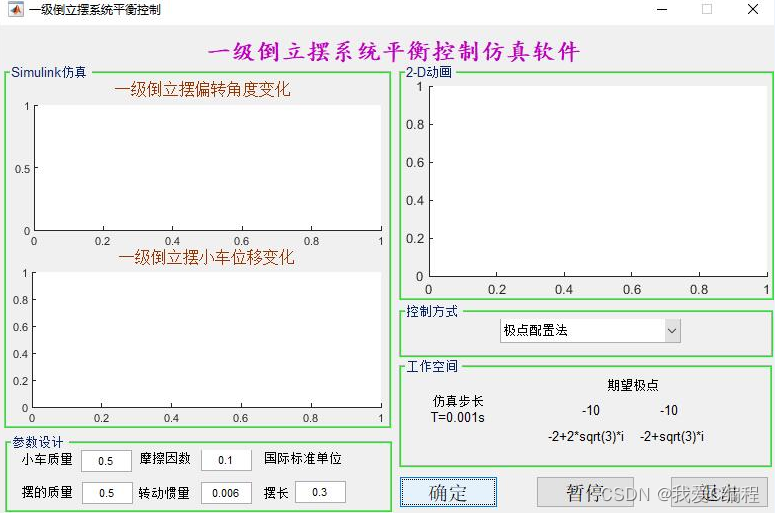Click the pole value -2+2*sqrt(3)*i
This screenshot has height=513, width=775.
coord(586,436)
